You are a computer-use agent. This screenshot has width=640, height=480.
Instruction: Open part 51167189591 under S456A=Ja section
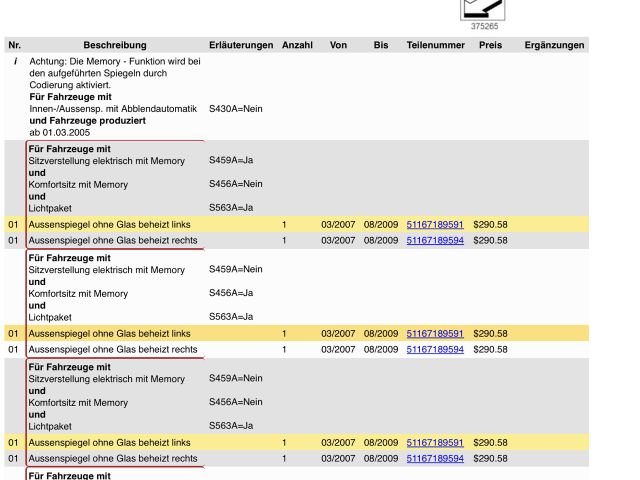point(435,333)
